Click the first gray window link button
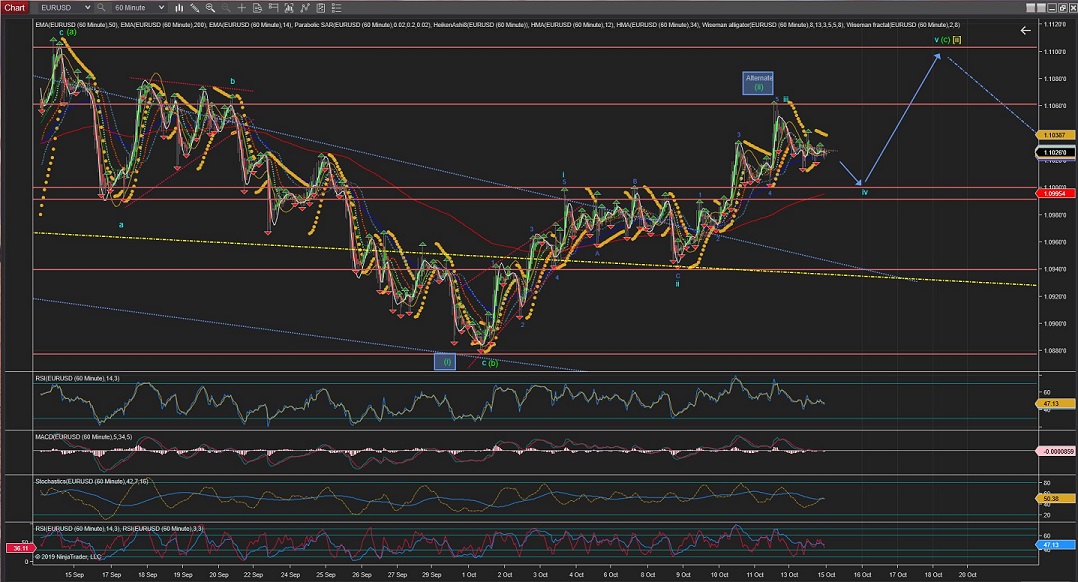 point(1031,8)
